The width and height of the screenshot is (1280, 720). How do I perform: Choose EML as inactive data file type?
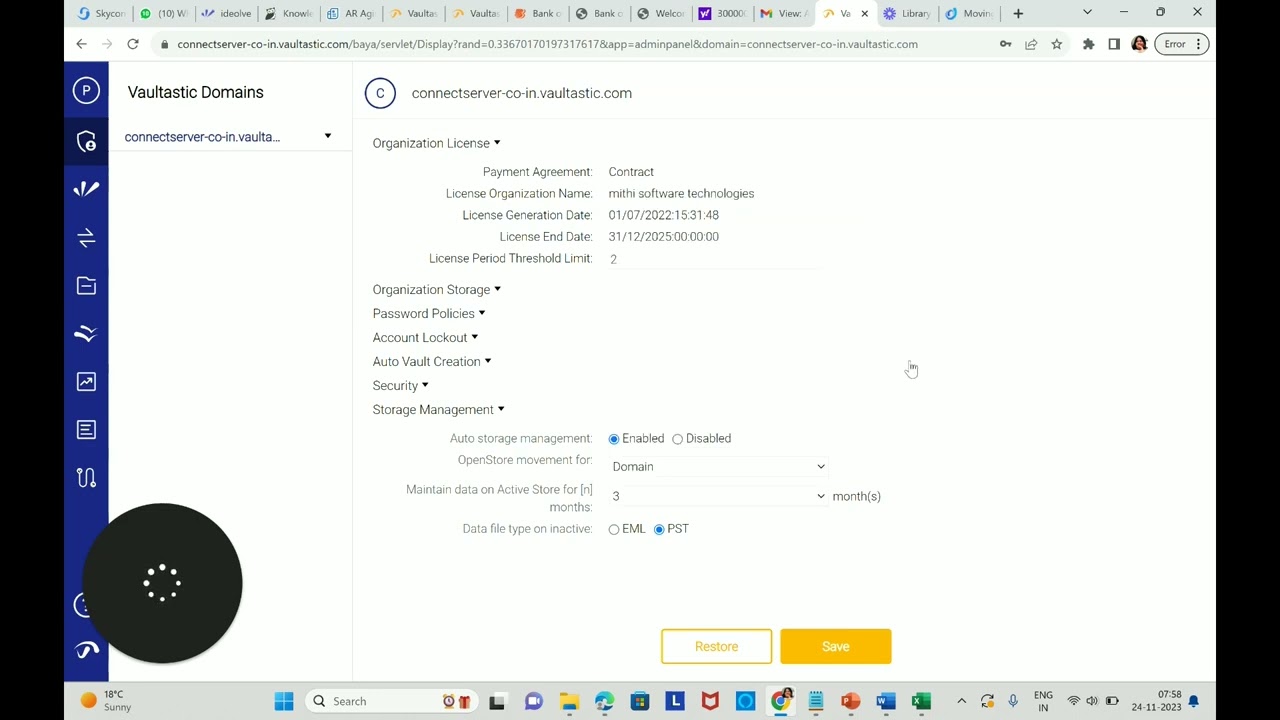click(x=614, y=529)
